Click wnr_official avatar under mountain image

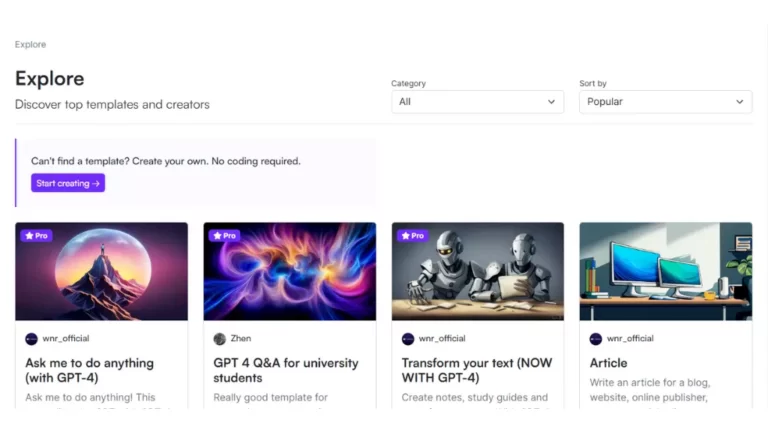[x=31, y=339]
